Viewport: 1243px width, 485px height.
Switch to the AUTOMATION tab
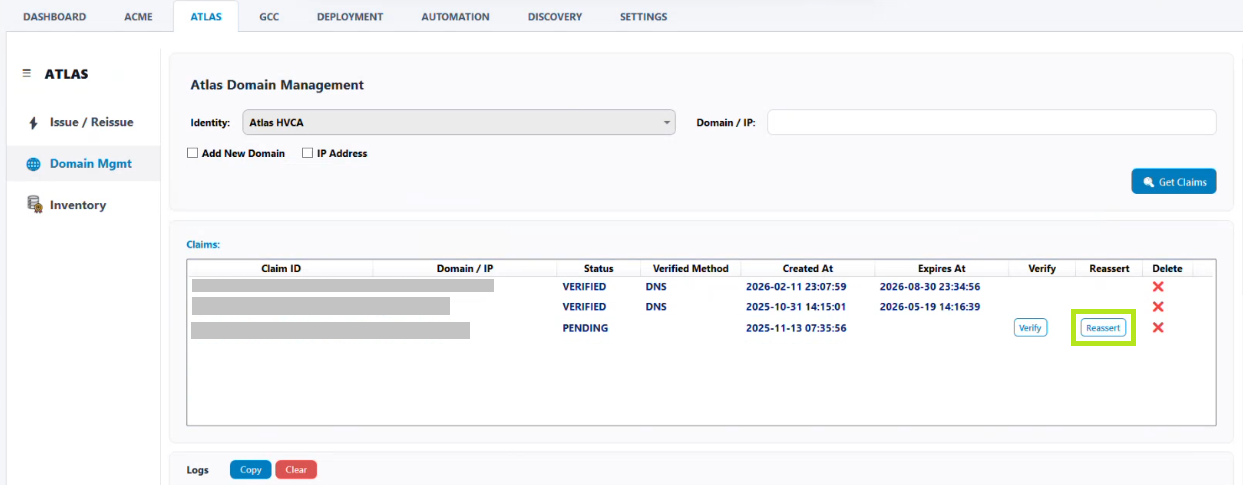455,17
